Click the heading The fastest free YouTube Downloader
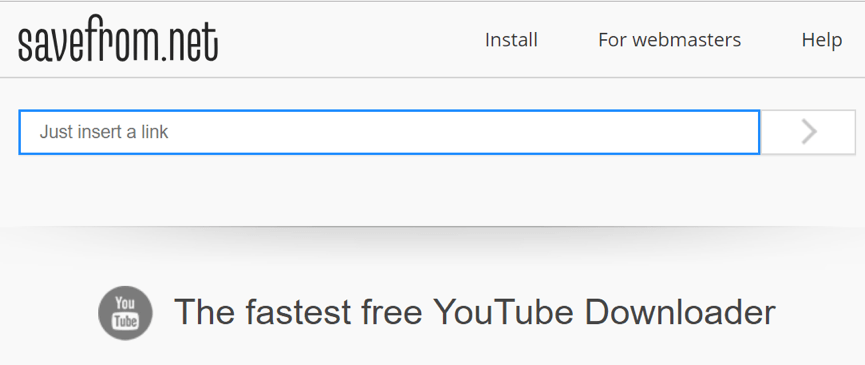Viewport: 865px width, 365px height. click(x=474, y=312)
